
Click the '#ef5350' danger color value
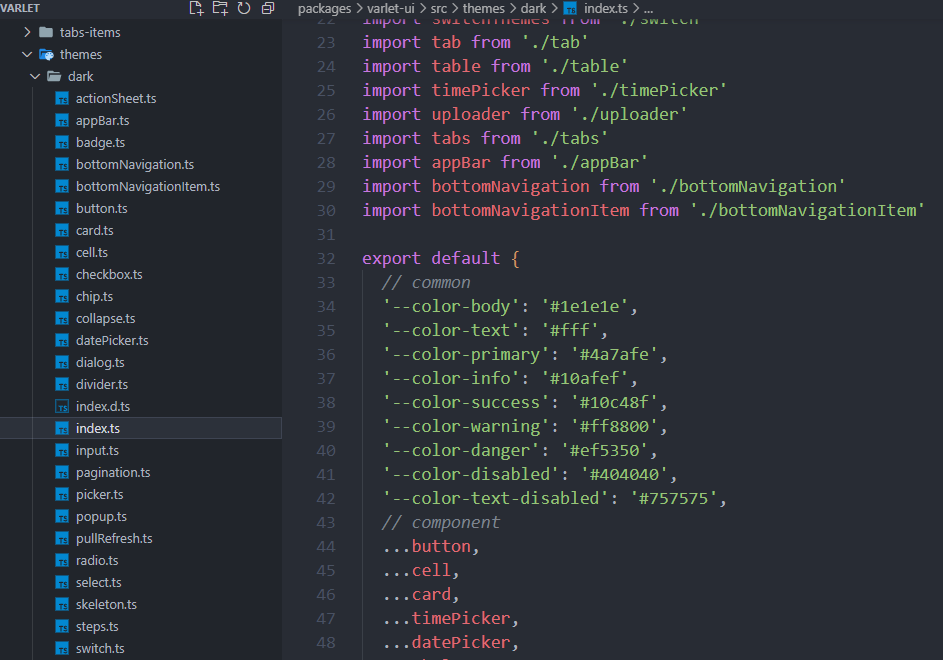pyautogui.click(x=605, y=451)
